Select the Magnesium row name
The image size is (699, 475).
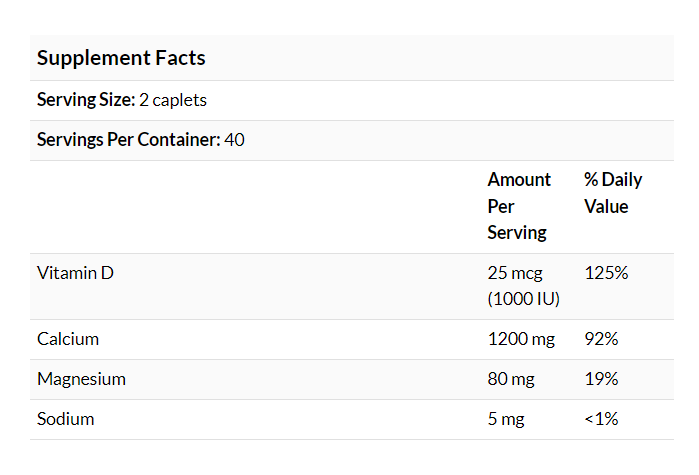[82, 379]
